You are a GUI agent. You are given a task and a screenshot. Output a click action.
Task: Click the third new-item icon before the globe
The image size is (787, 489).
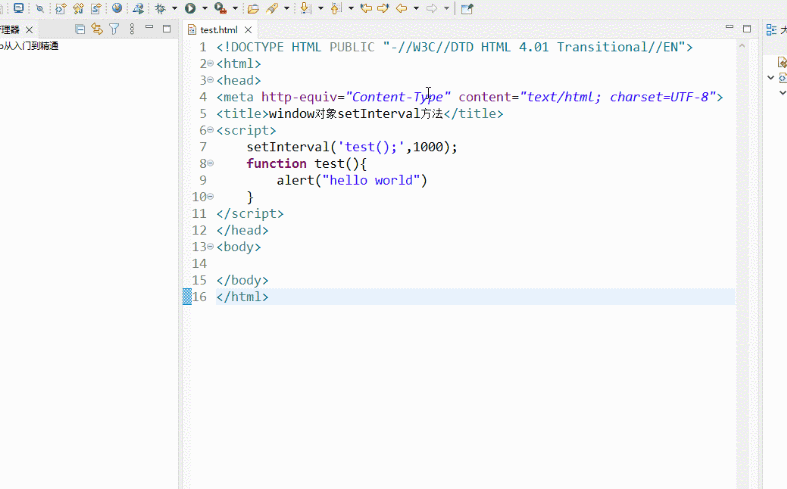click(x=96, y=9)
